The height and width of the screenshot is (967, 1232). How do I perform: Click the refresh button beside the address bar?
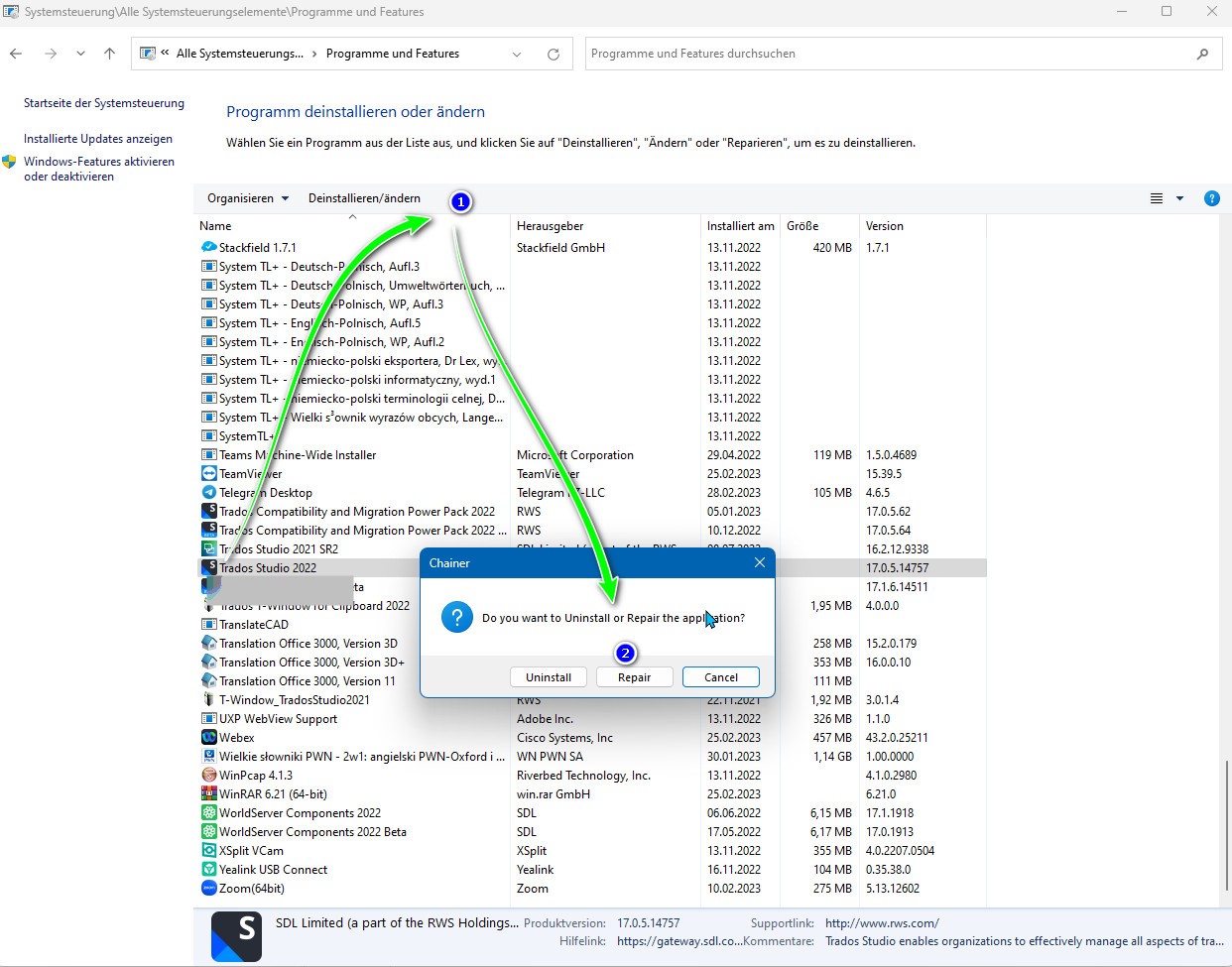click(554, 55)
